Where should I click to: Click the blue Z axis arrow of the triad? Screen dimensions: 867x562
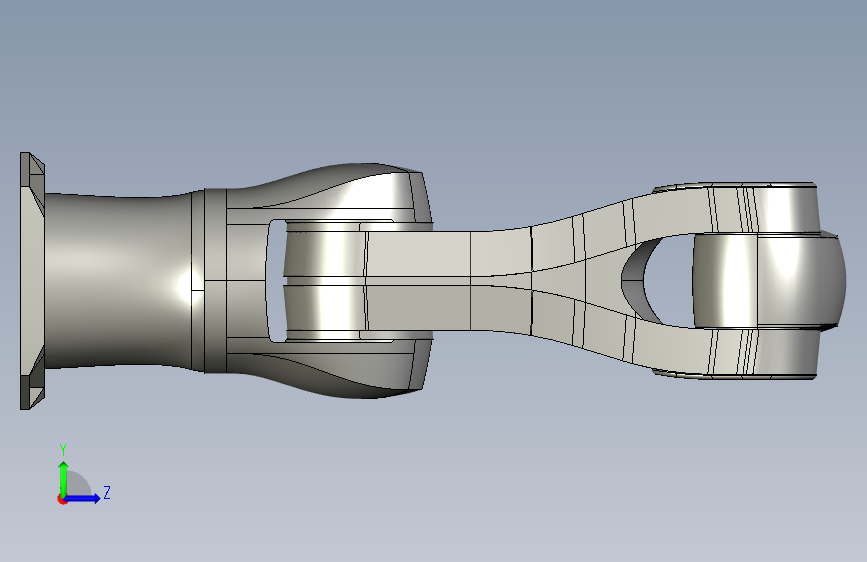point(83,498)
